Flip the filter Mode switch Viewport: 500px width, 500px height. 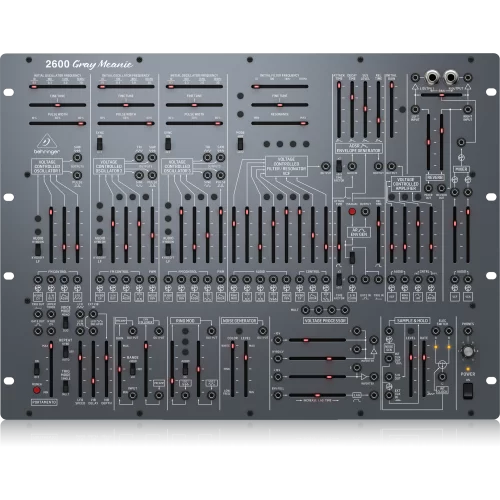240,144
